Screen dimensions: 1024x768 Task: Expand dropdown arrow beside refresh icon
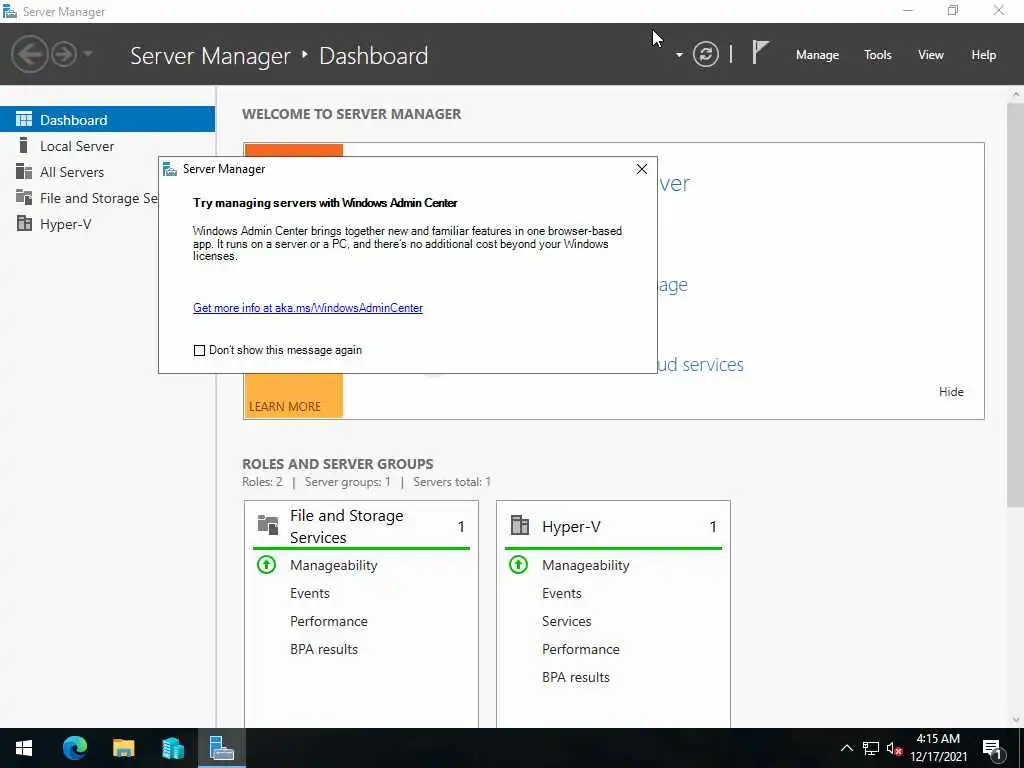[x=679, y=55]
